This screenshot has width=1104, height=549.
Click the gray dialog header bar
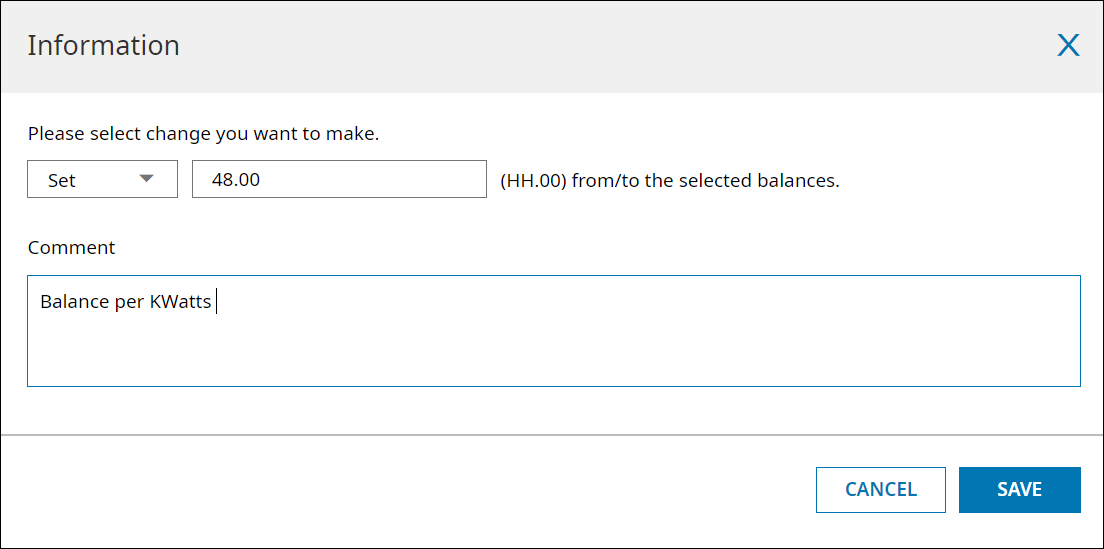pos(600,46)
